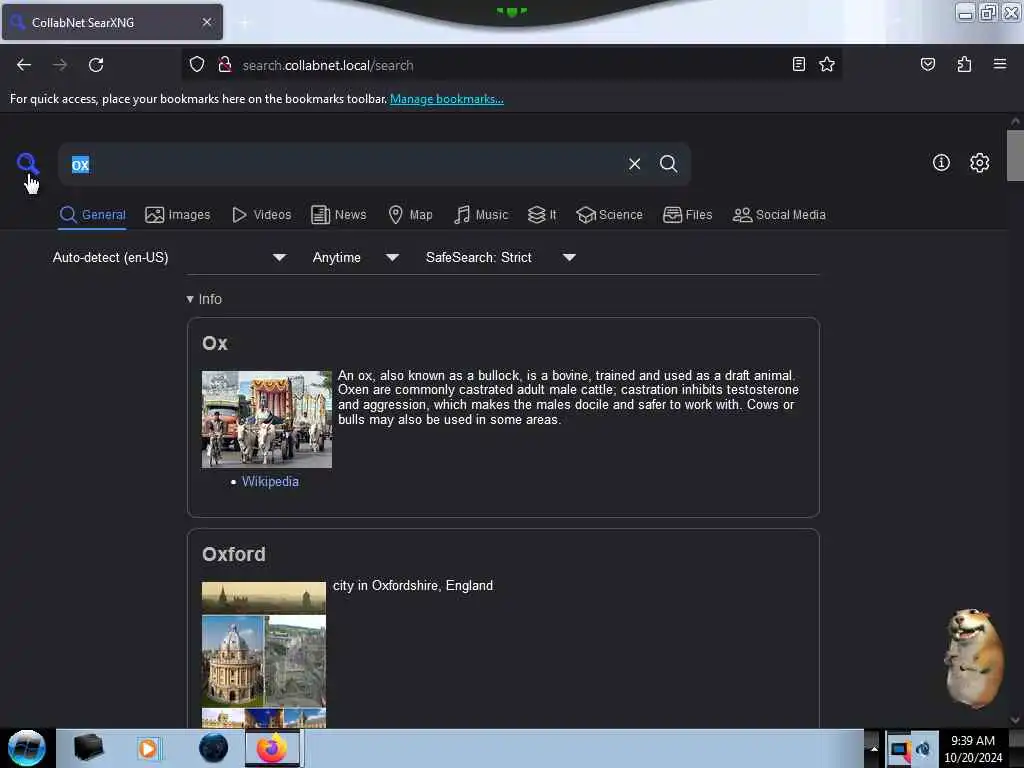Open the black folder taskbar icon
The image size is (1024, 768).
[x=89, y=748]
